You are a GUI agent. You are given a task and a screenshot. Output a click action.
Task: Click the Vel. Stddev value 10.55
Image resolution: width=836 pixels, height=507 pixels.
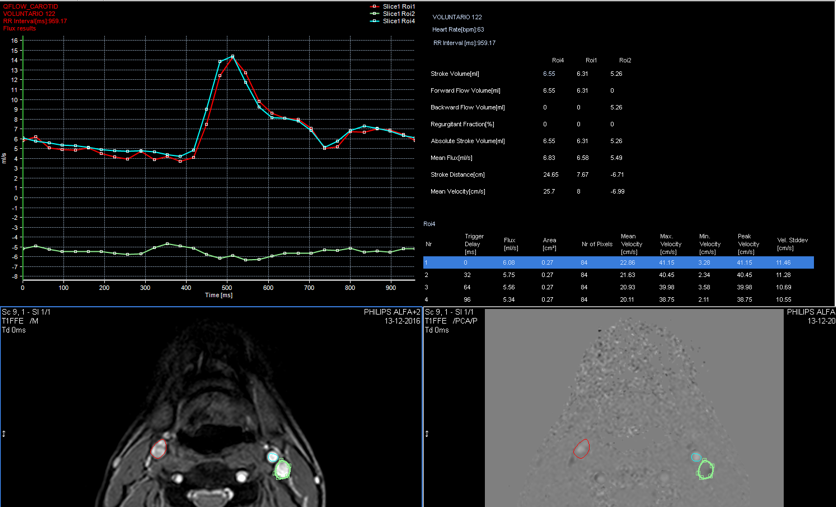785,300
